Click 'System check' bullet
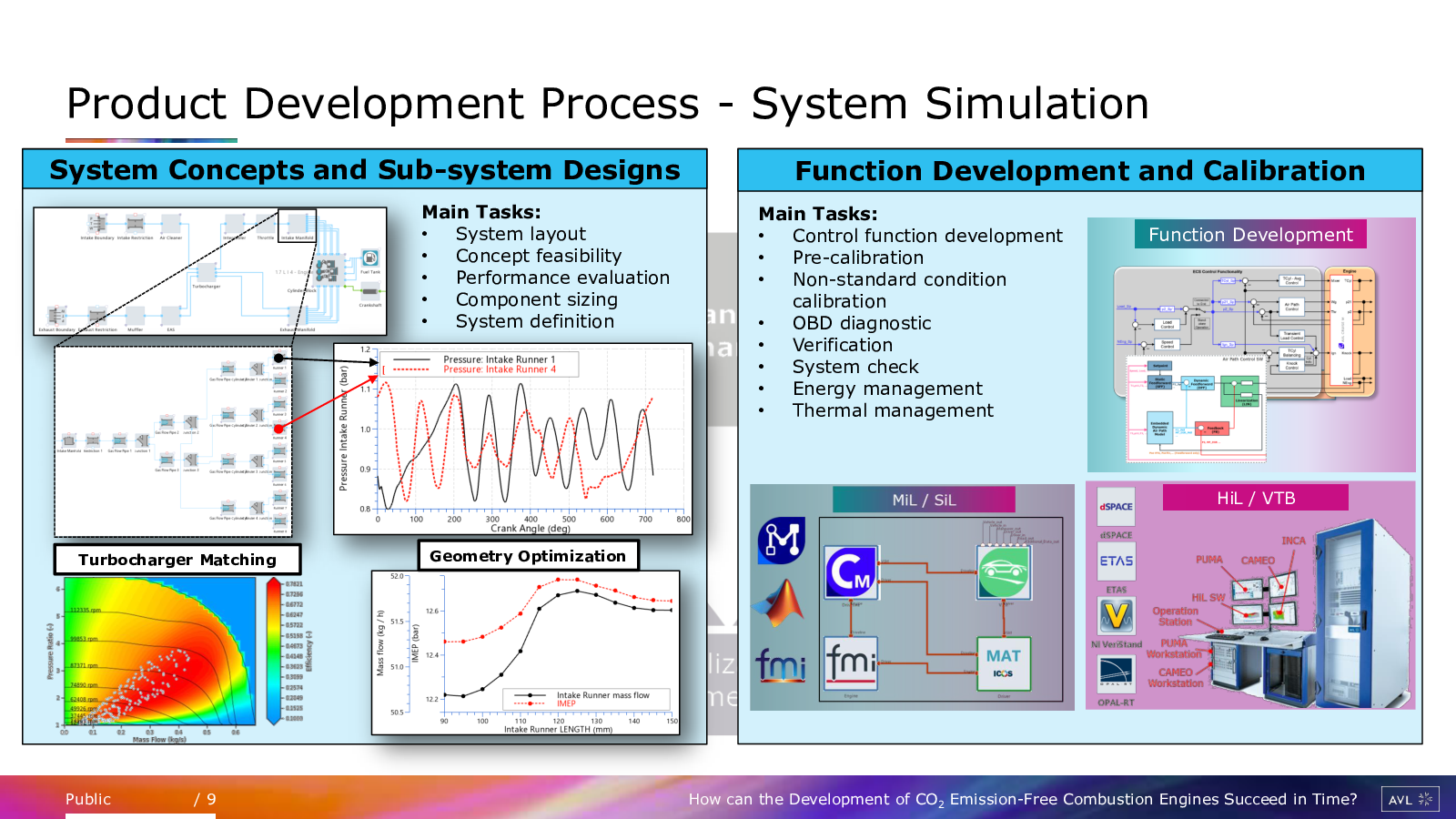1456x819 pixels. [x=855, y=367]
